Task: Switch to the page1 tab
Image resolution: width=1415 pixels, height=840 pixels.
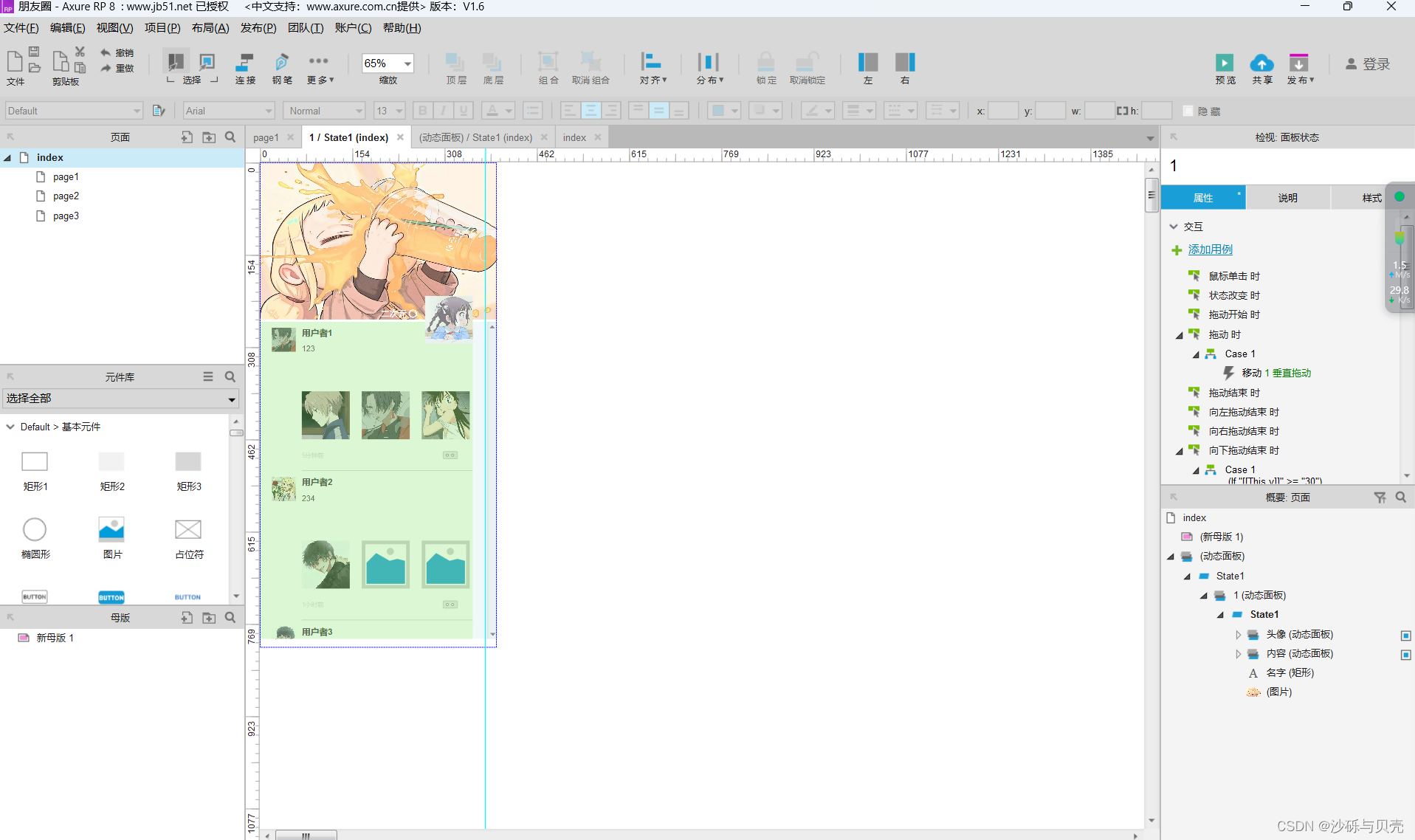Action: click(266, 137)
